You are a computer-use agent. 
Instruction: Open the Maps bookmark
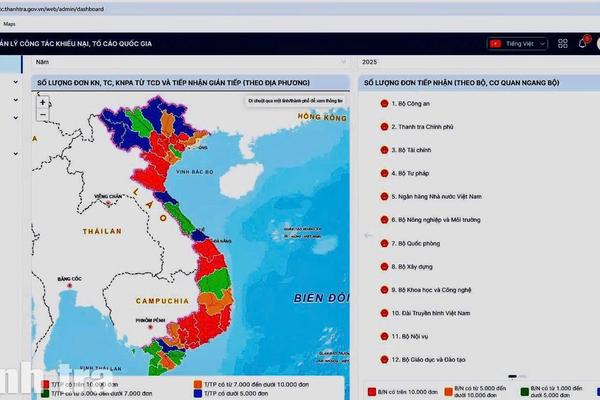(9, 24)
